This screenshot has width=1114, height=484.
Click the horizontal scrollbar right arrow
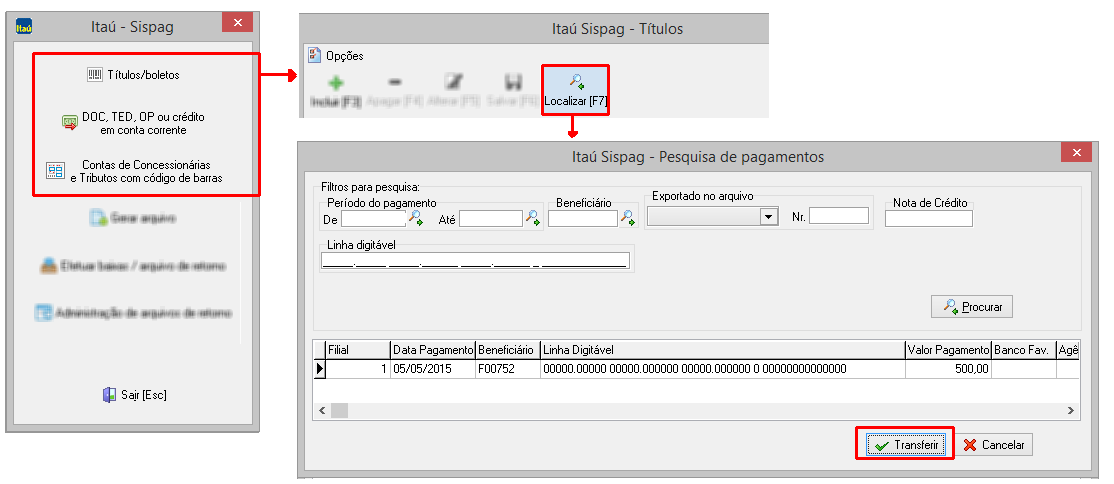point(1071,411)
